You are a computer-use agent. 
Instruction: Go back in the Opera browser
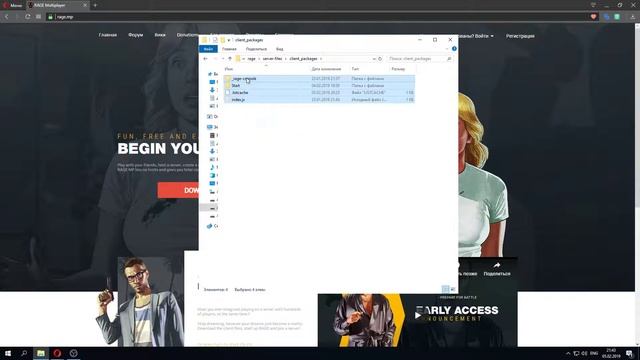[x=7, y=17]
